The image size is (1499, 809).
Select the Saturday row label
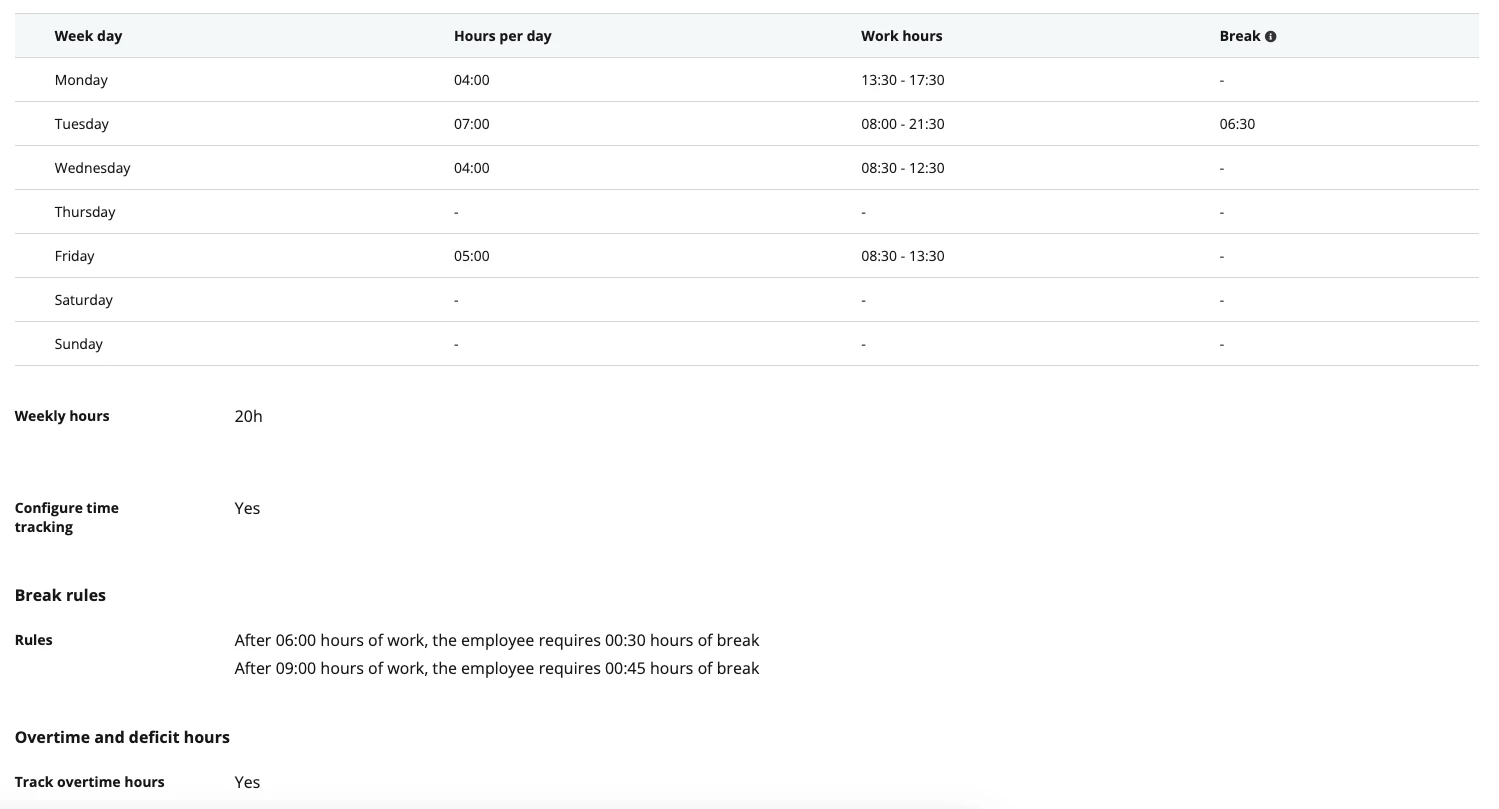(x=84, y=300)
